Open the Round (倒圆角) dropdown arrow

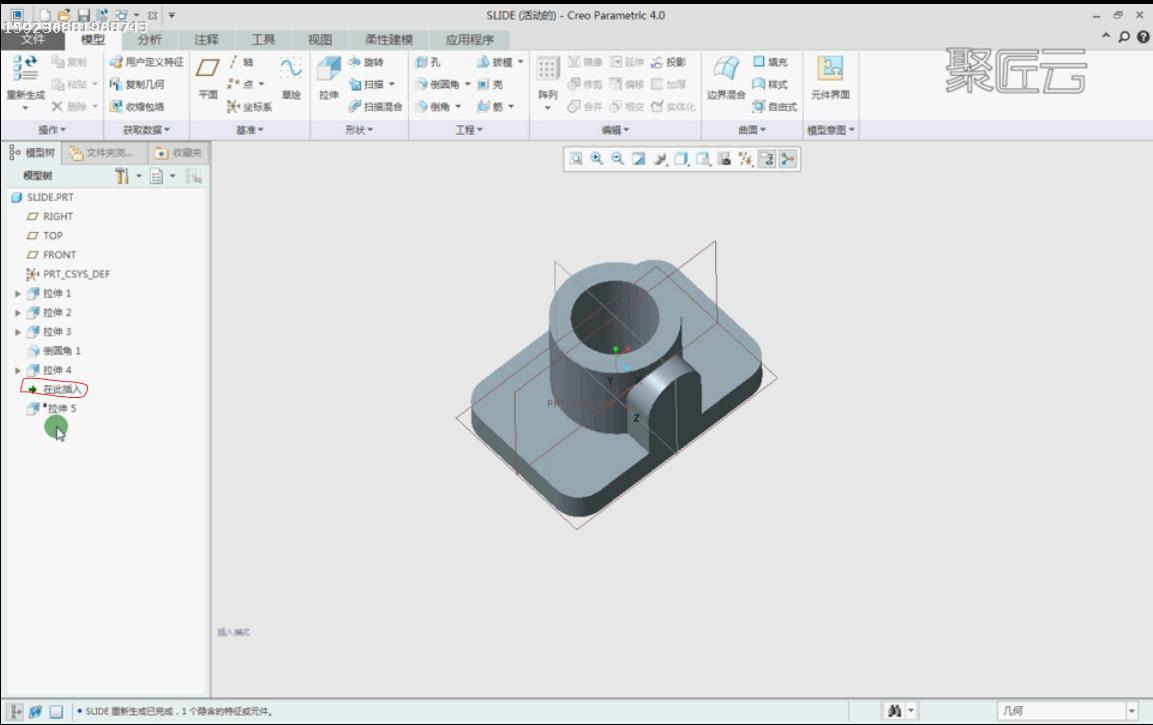468,85
